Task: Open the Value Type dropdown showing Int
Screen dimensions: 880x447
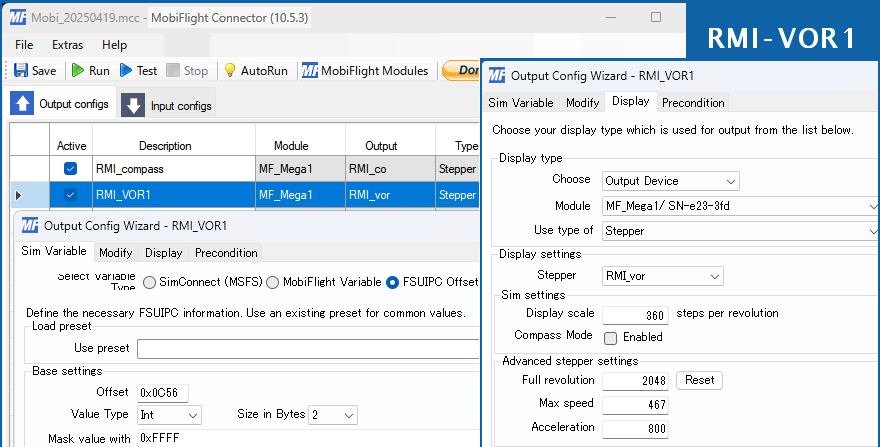Action: point(169,415)
